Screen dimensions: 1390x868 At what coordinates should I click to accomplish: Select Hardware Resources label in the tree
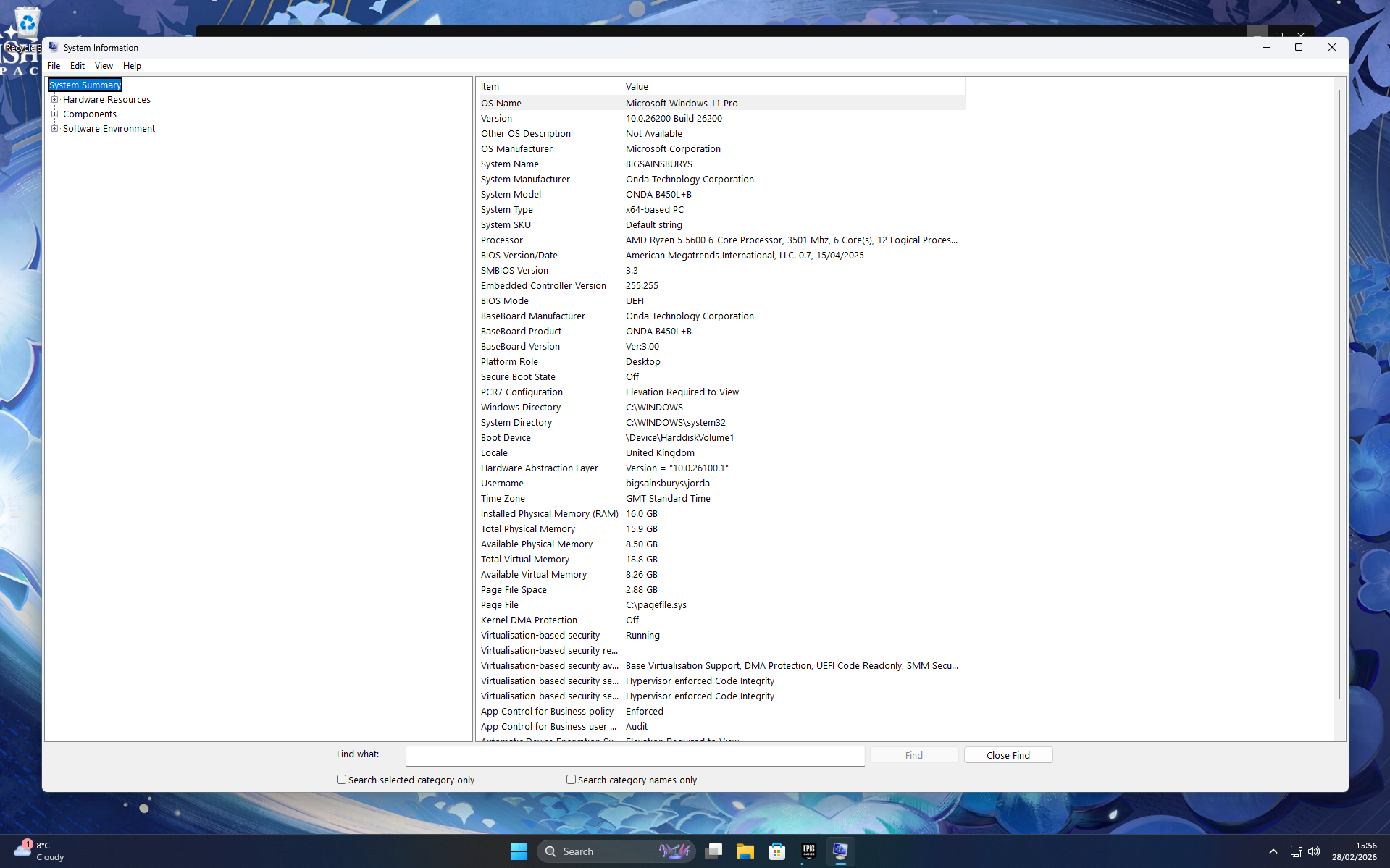[x=106, y=100]
